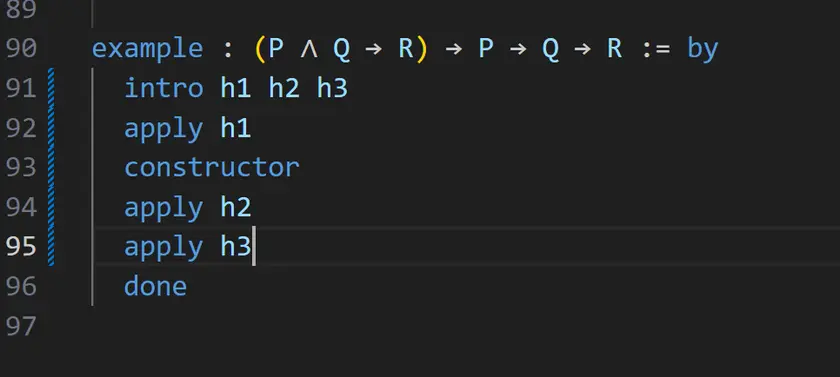Image resolution: width=840 pixels, height=377 pixels.
Task: Click the 'constructor' tactic
Action: pyautogui.click(x=212, y=168)
